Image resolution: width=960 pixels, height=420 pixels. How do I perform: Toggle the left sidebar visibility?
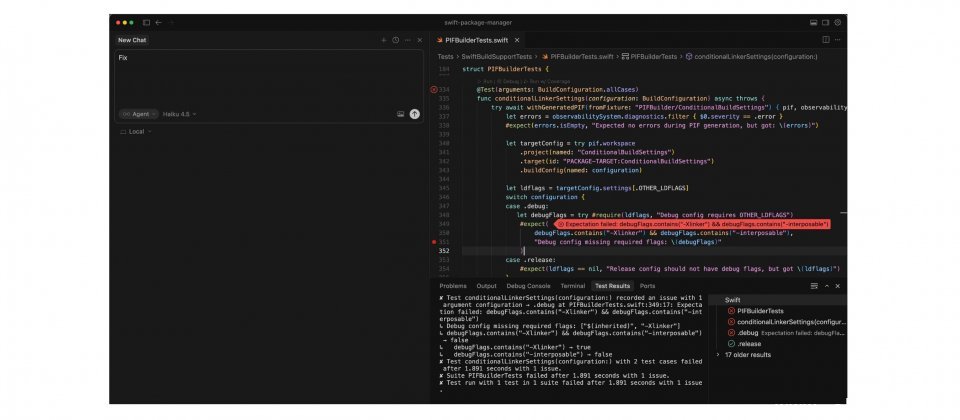click(146, 22)
